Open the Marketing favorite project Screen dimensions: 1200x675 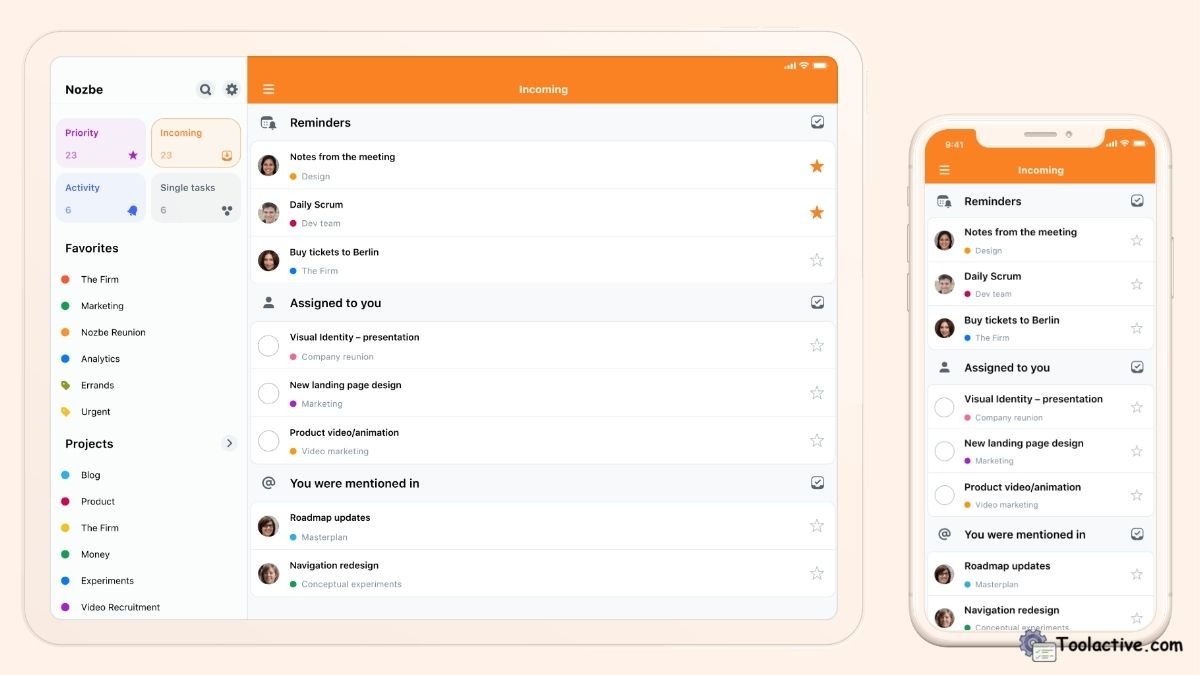tap(102, 306)
